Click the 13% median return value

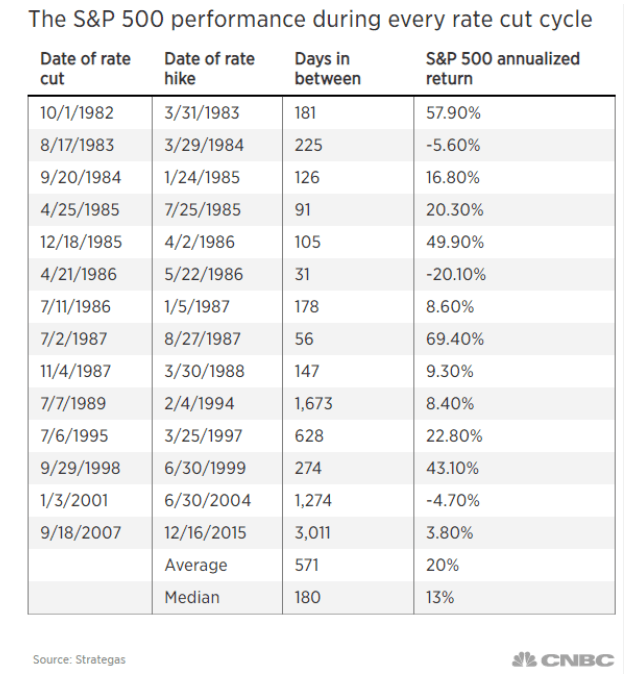point(440,597)
